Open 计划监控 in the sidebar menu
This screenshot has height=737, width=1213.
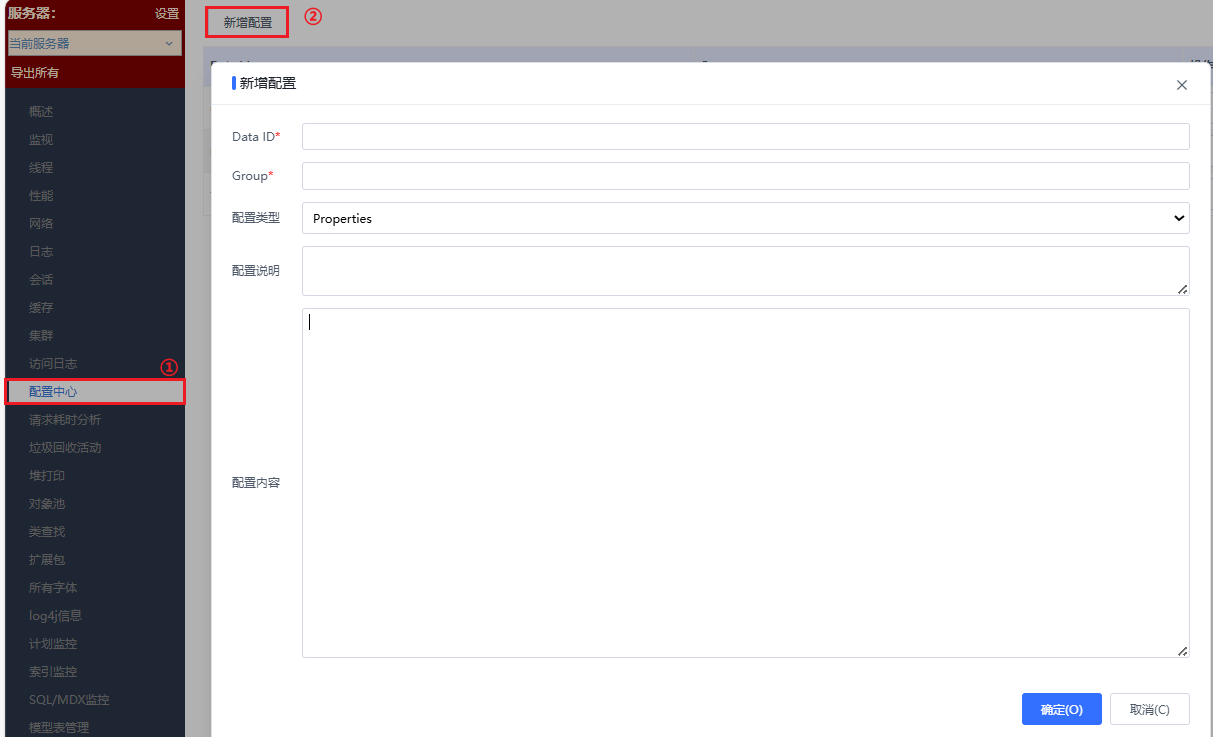53,644
